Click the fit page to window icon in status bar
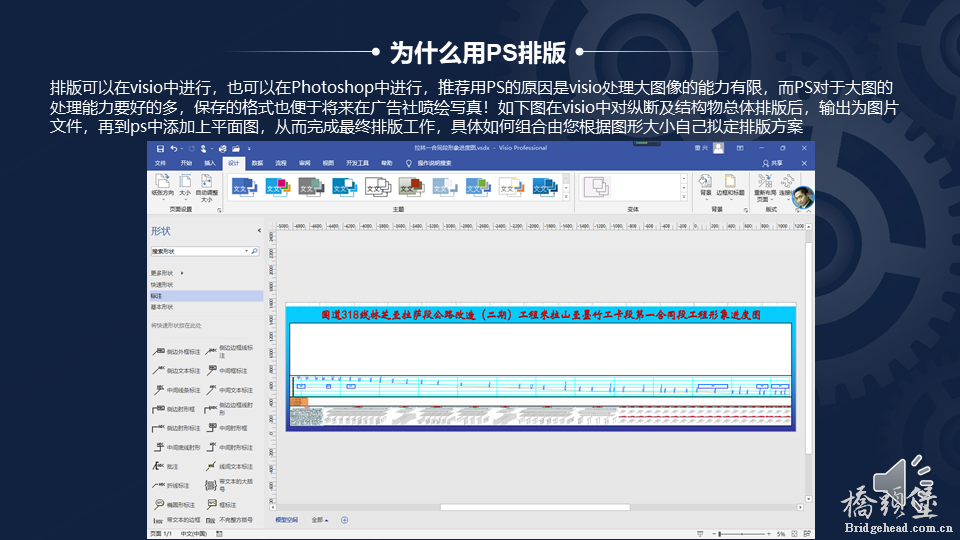This screenshot has width=960, height=540. coord(794,534)
